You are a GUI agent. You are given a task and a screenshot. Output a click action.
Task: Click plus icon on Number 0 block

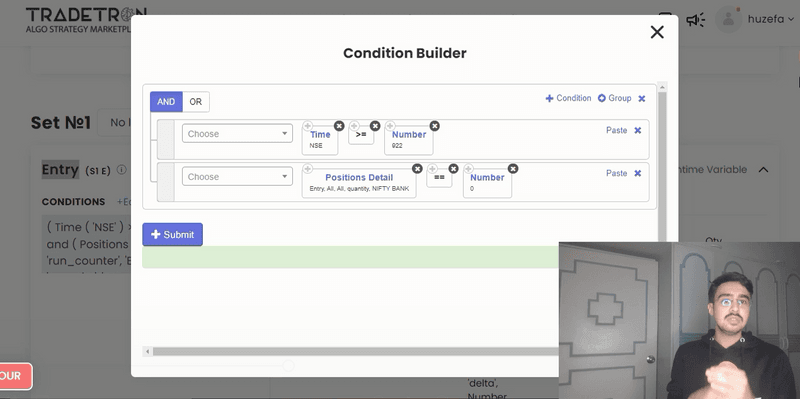tap(468, 169)
